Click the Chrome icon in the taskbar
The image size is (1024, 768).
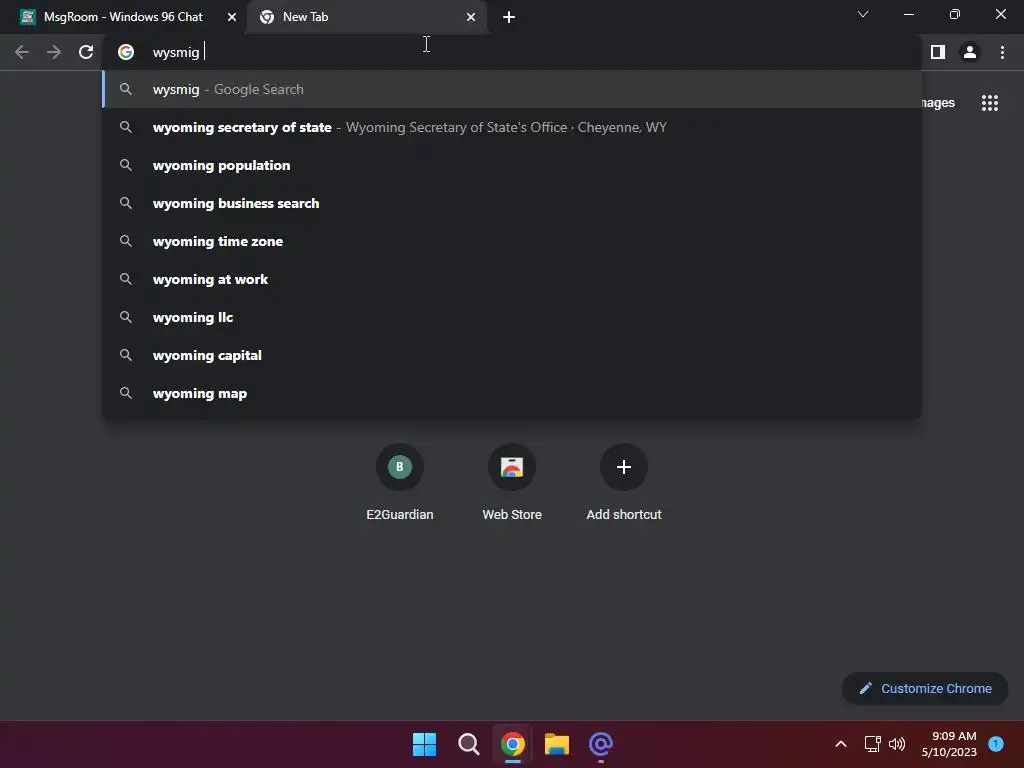click(513, 744)
